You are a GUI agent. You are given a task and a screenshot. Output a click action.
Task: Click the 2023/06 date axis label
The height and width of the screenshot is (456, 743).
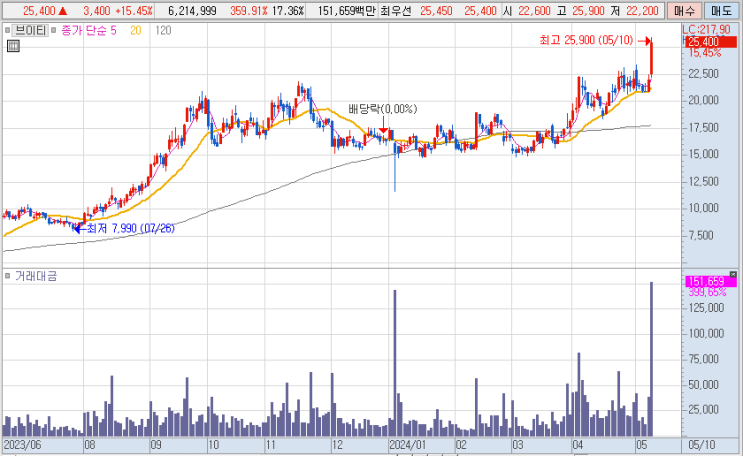pos(22,445)
